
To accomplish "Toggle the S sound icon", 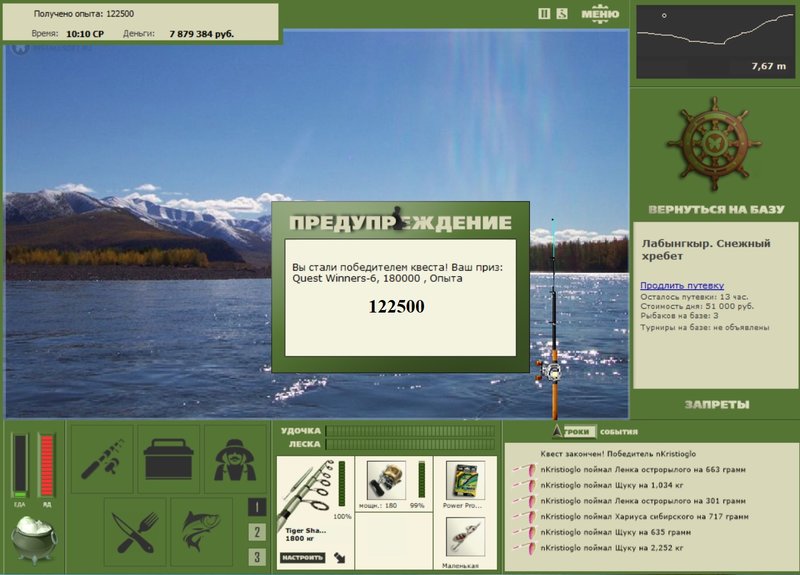I will click(562, 14).
